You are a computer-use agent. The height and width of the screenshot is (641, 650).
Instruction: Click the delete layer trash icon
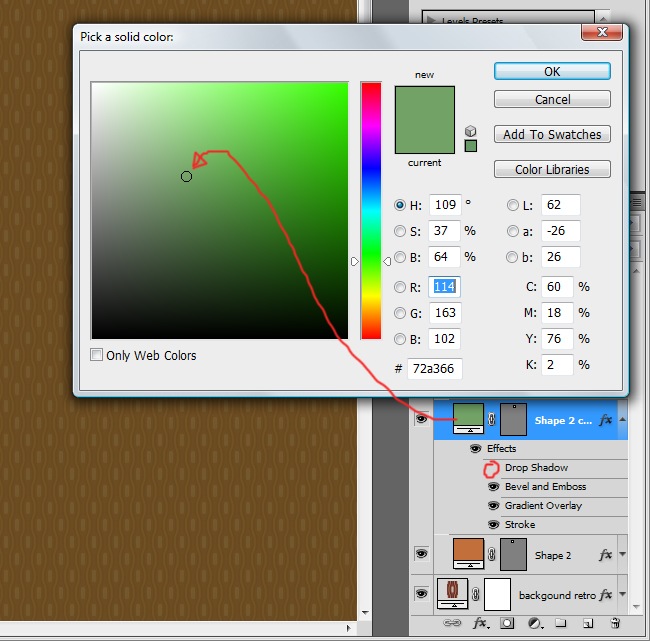click(x=615, y=623)
